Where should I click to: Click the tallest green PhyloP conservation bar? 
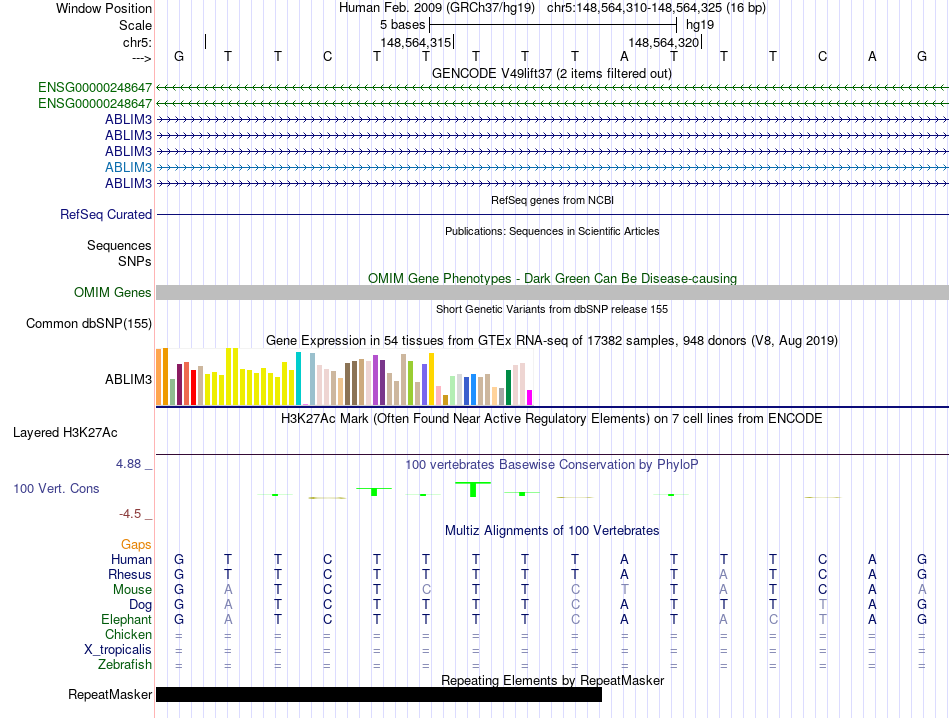pos(473,490)
